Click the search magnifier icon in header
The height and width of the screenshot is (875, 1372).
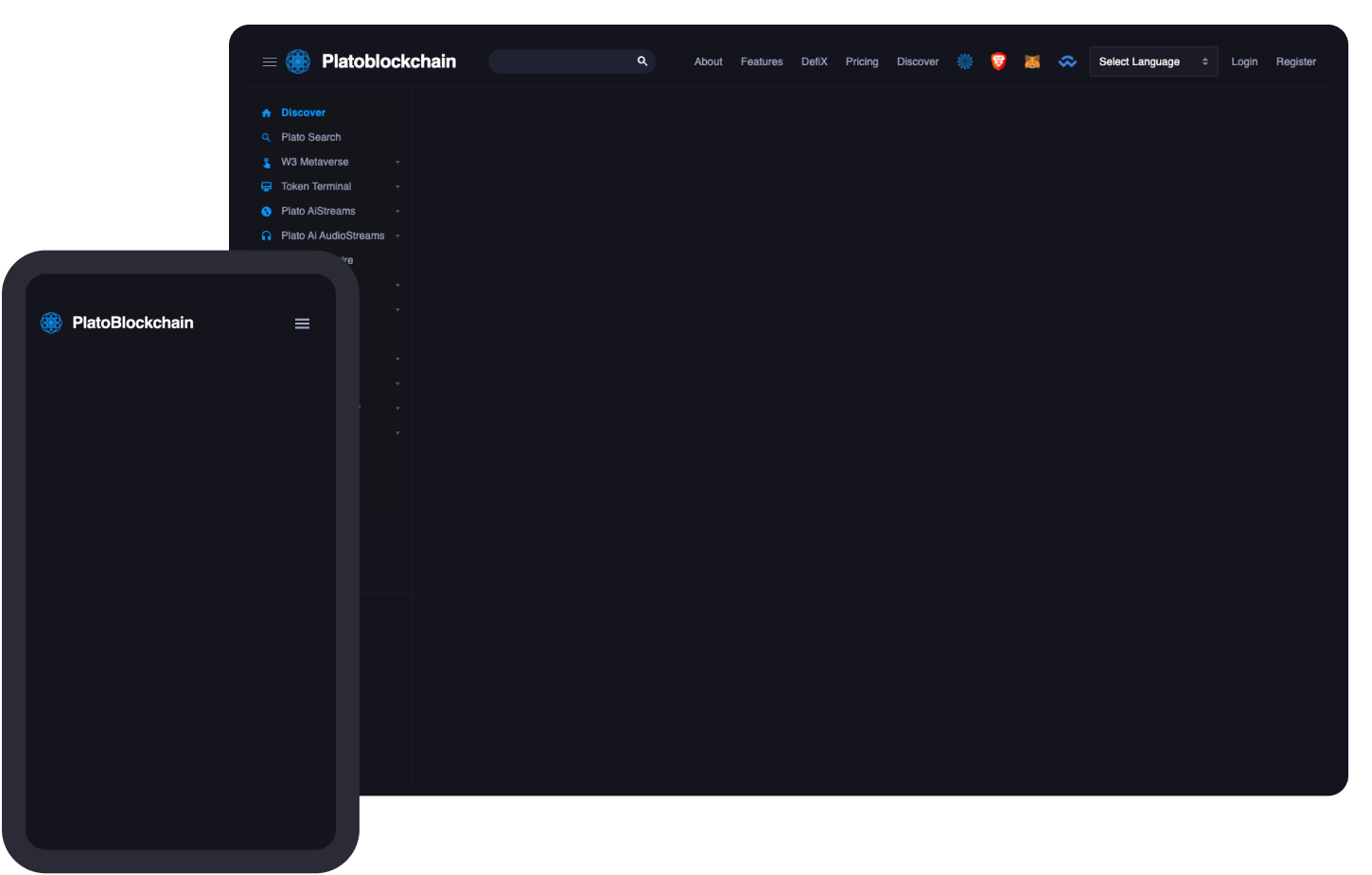[642, 61]
